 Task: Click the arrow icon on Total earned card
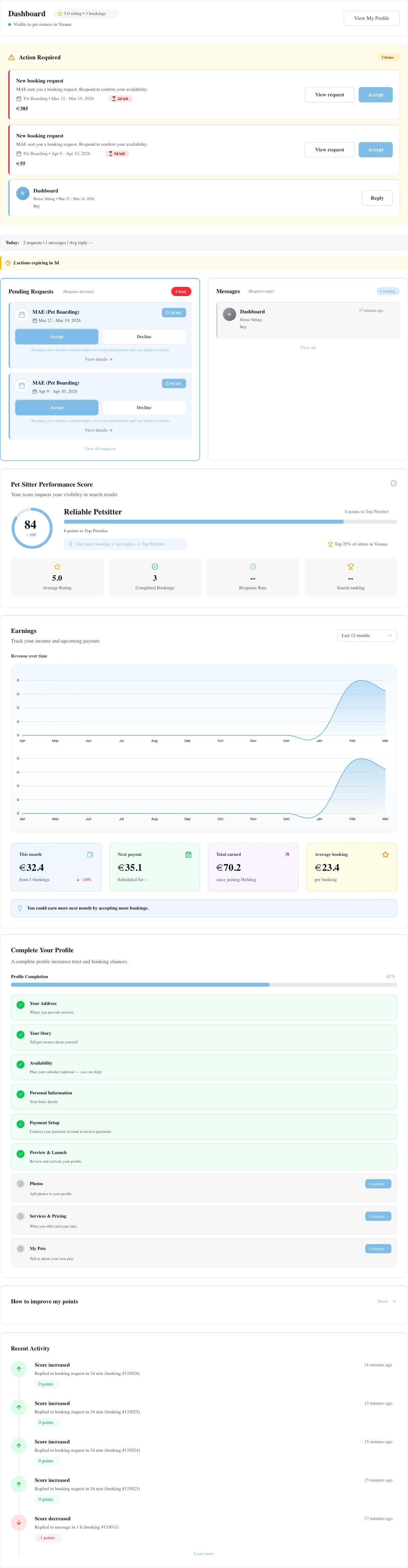tap(287, 855)
